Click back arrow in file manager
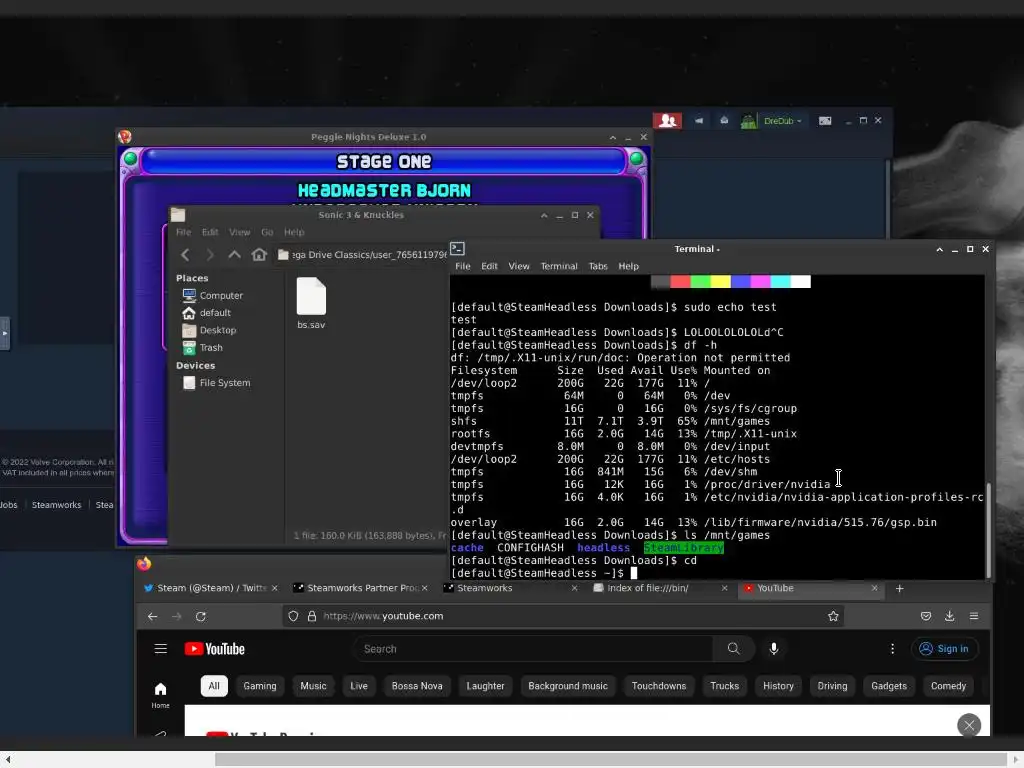 (185, 255)
